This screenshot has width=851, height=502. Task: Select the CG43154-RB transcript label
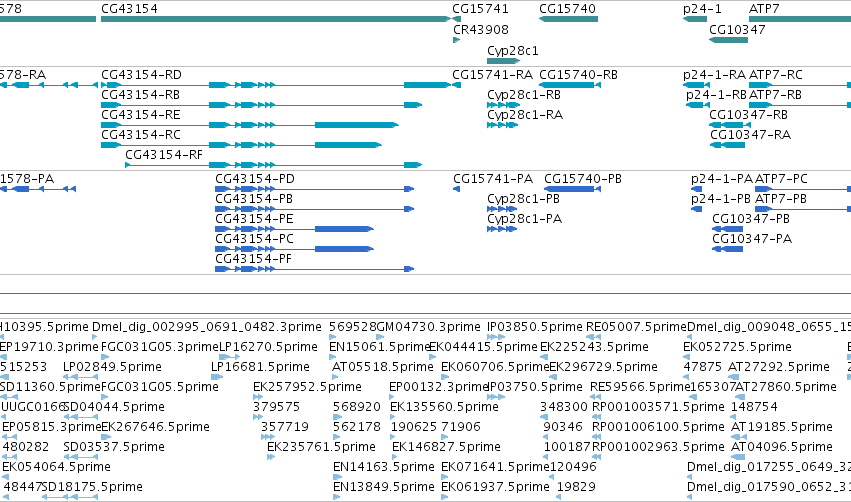(140, 94)
